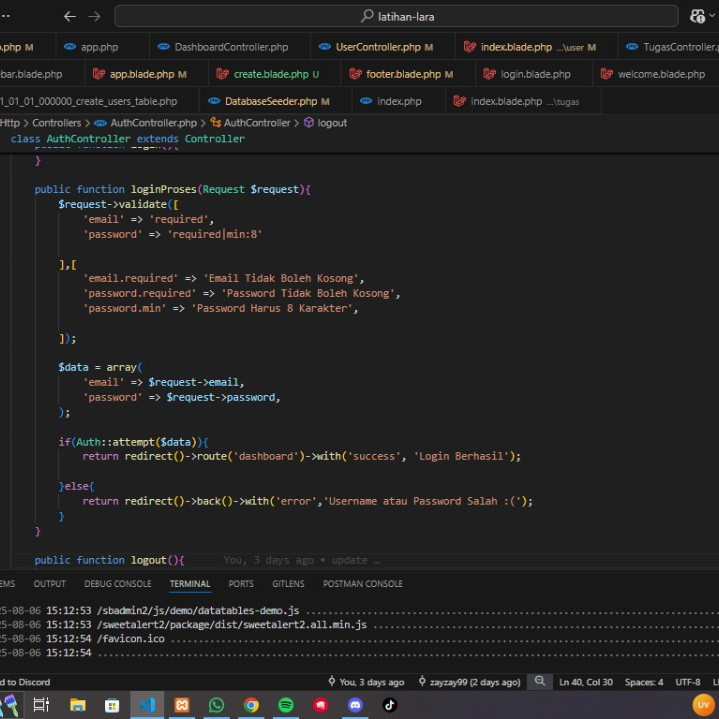Image resolution: width=719 pixels, height=719 pixels.
Task: Expand the Controllers breadcrumb folder
Action: pyautogui.click(x=56, y=123)
